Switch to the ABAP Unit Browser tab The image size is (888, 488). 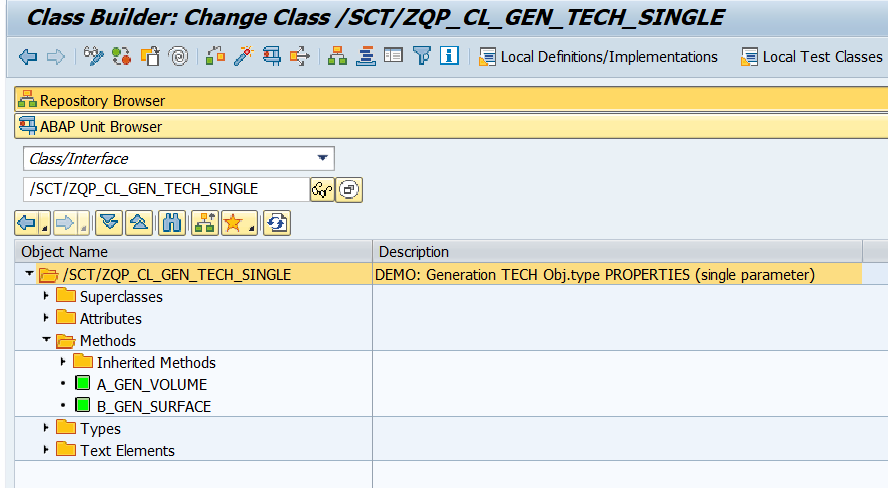[x=100, y=126]
